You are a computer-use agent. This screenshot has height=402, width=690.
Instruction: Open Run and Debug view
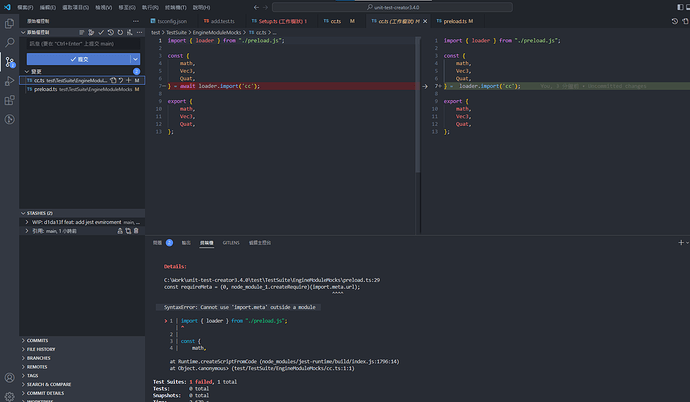9,81
